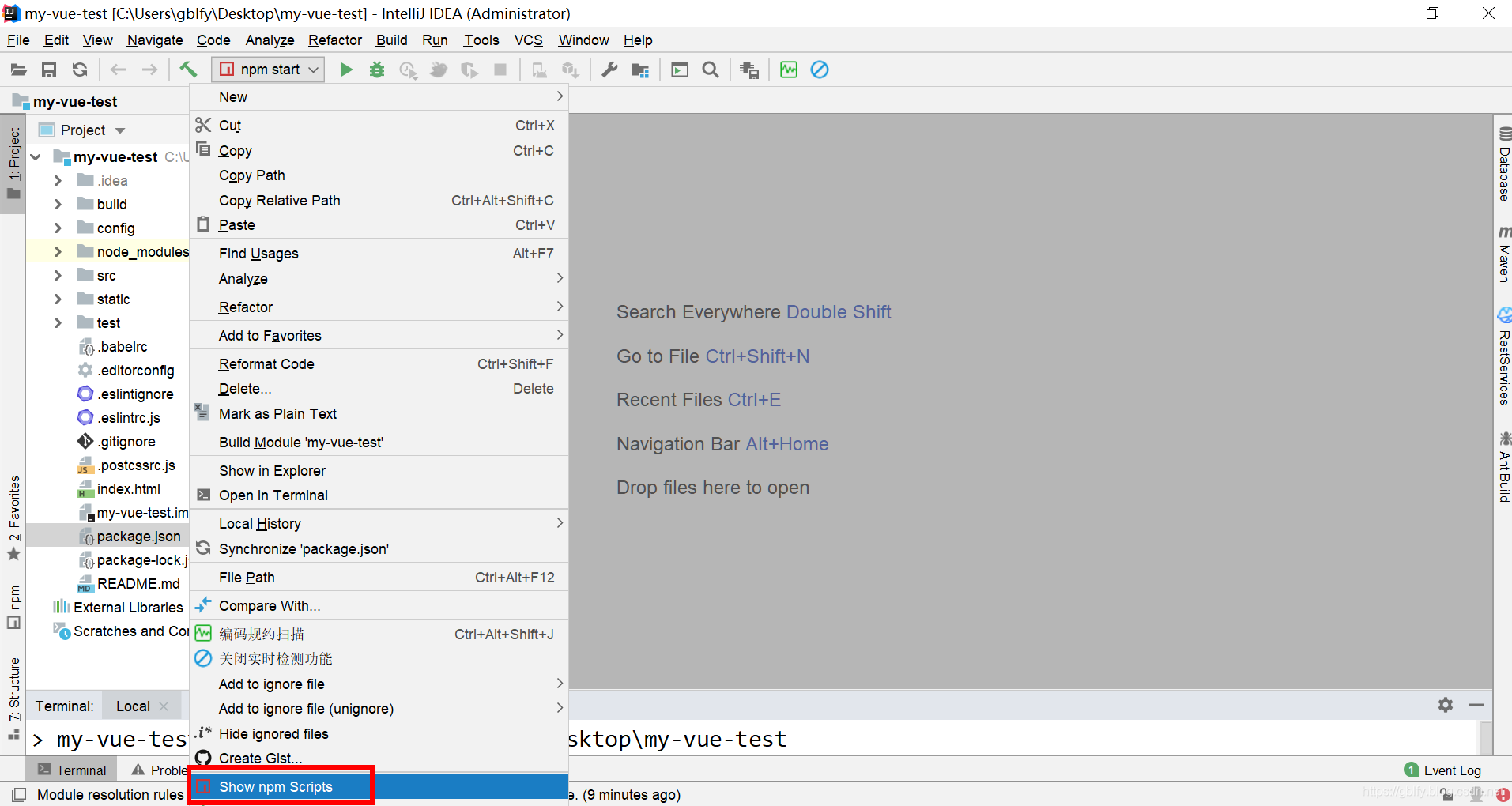Run npm start with green play icon
This screenshot has width=1512, height=806.
[x=346, y=70]
